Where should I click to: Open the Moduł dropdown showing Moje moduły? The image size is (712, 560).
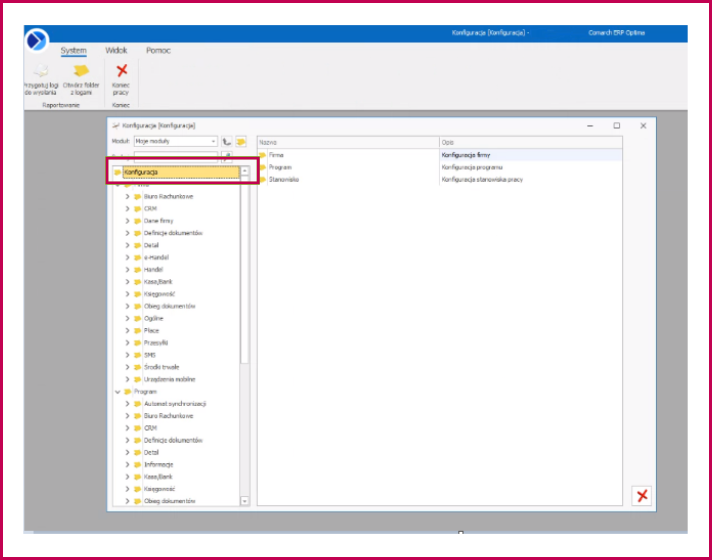(x=175, y=141)
